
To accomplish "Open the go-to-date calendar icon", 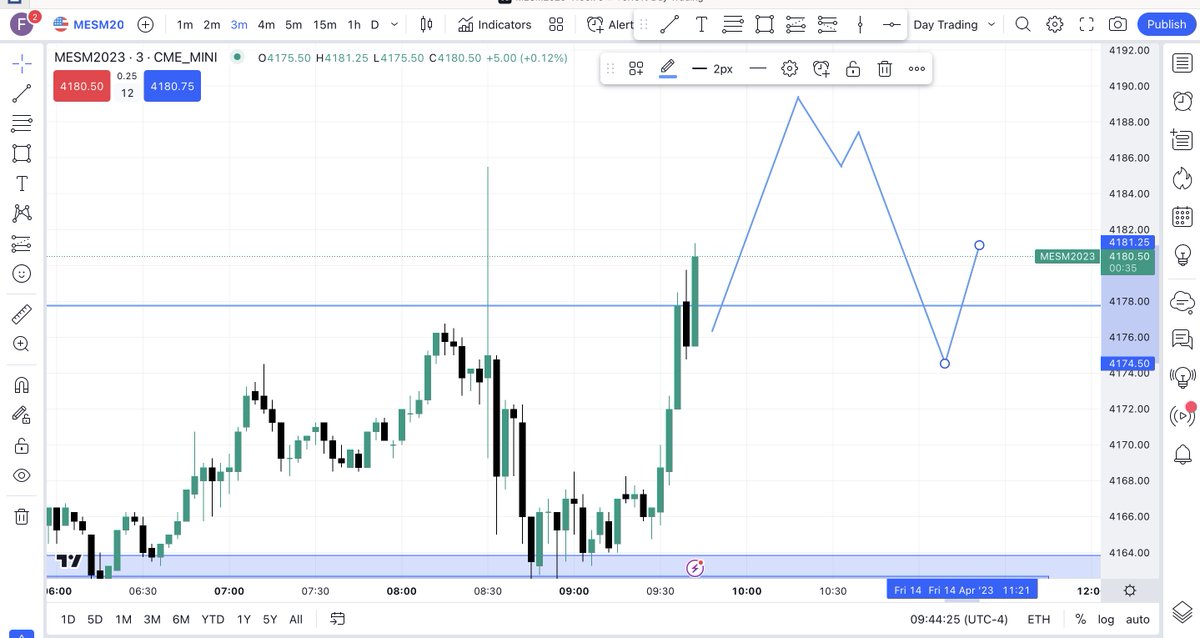I will [337, 619].
